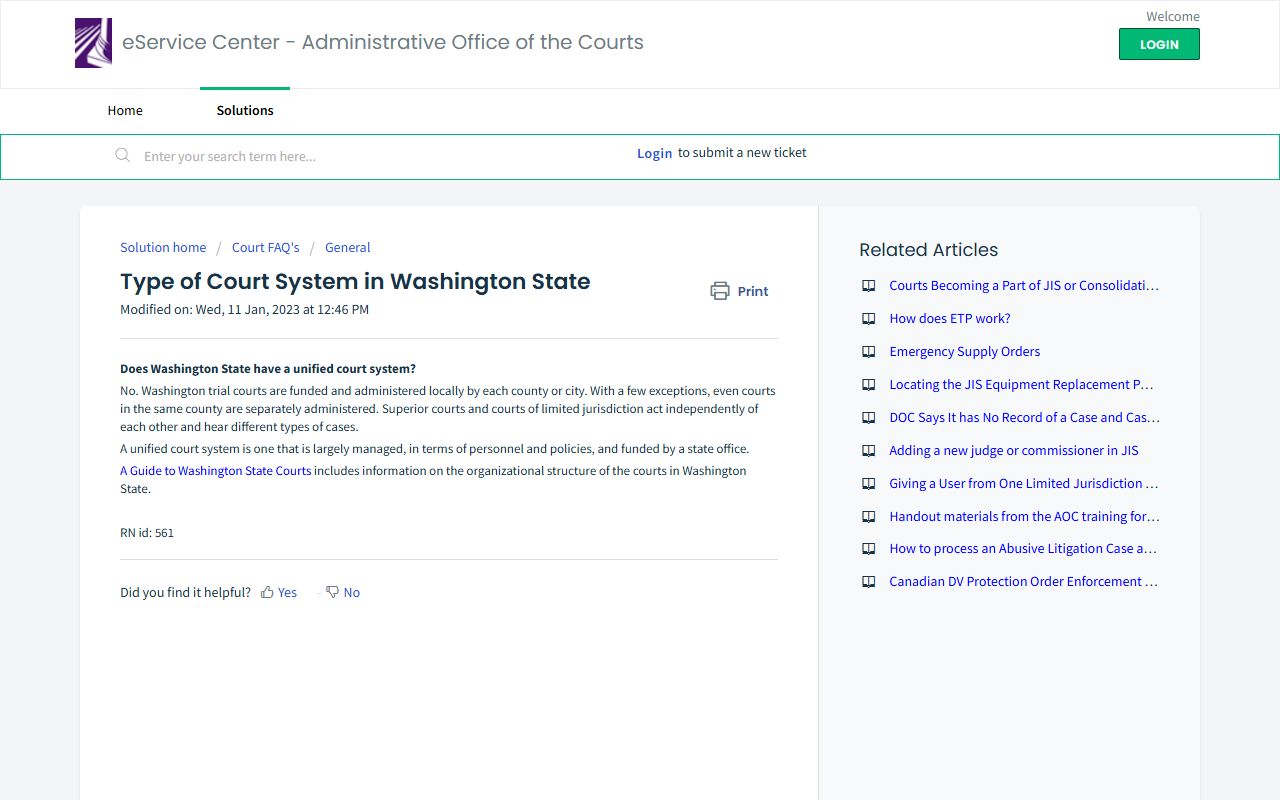Click the green LOGIN button

point(1159,44)
